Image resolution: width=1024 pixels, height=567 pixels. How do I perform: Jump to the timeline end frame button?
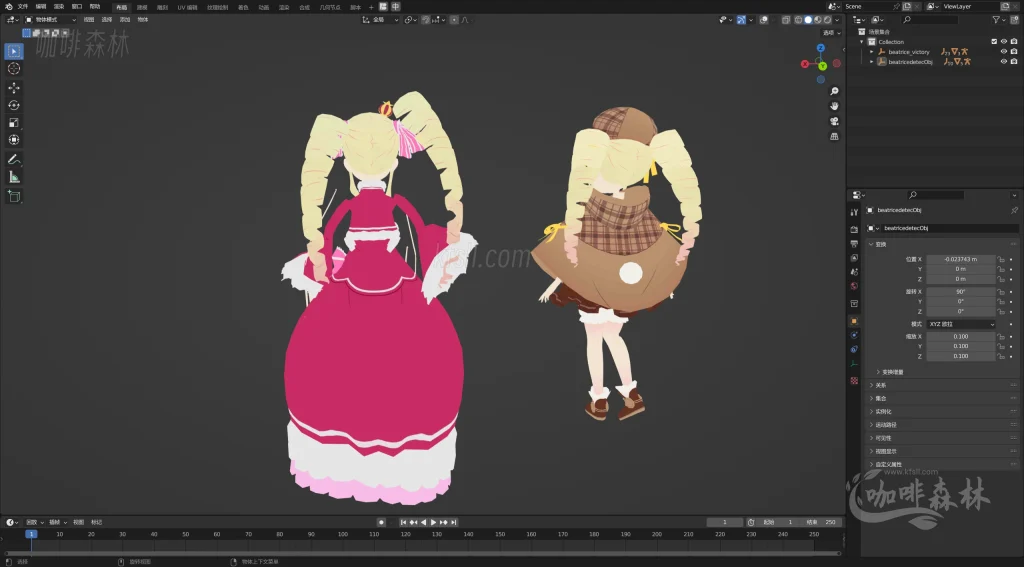(x=453, y=523)
